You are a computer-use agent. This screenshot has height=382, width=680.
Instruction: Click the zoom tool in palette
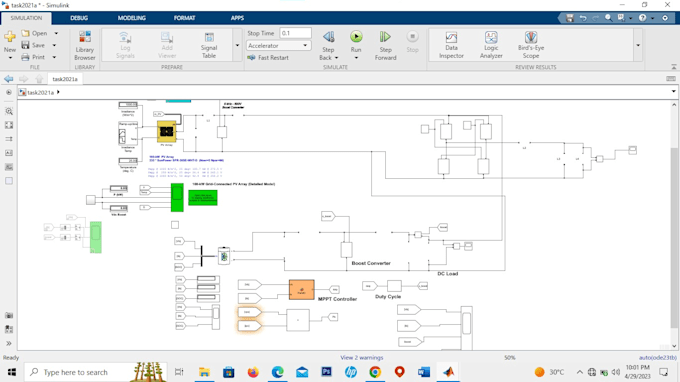click(9, 111)
